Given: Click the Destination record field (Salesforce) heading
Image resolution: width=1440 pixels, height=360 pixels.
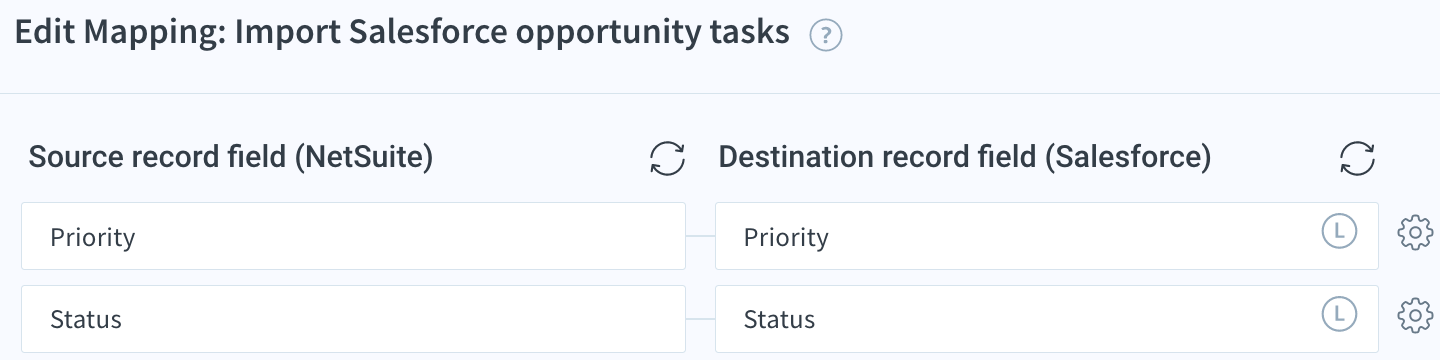Looking at the screenshot, I should [x=965, y=158].
